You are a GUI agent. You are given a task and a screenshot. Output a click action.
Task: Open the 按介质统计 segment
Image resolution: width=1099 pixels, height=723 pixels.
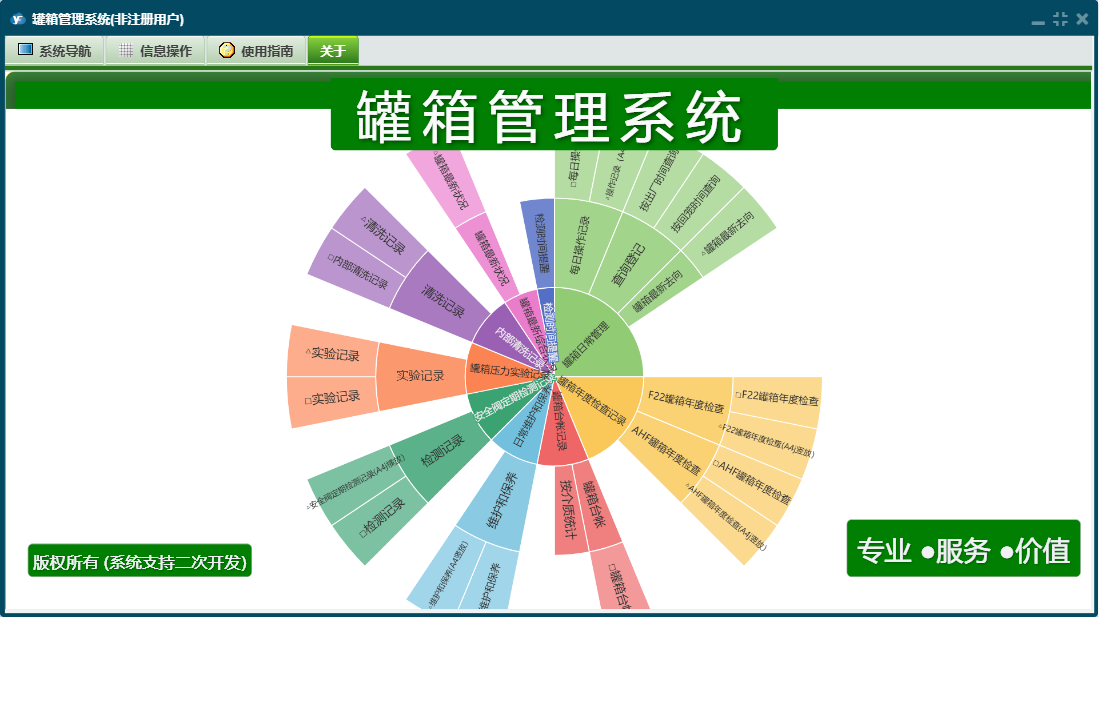tap(569, 508)
